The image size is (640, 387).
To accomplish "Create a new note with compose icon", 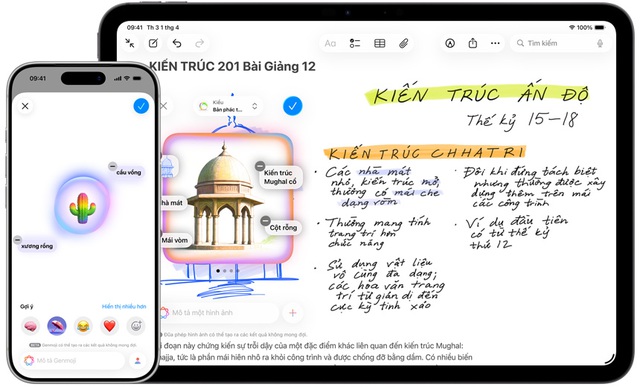I will point(153,43).
